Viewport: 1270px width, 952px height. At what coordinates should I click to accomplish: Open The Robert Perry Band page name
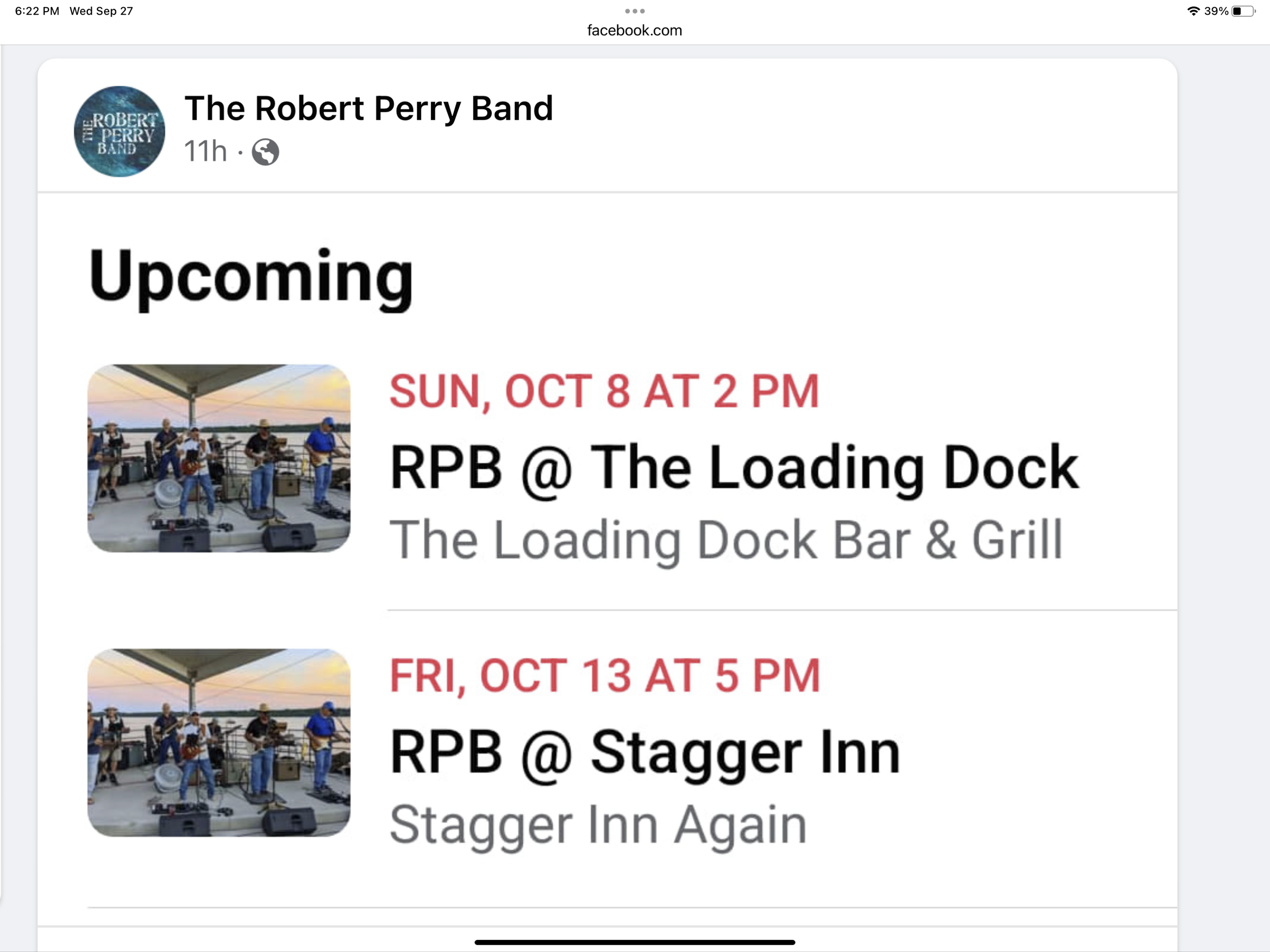point(369,109)
